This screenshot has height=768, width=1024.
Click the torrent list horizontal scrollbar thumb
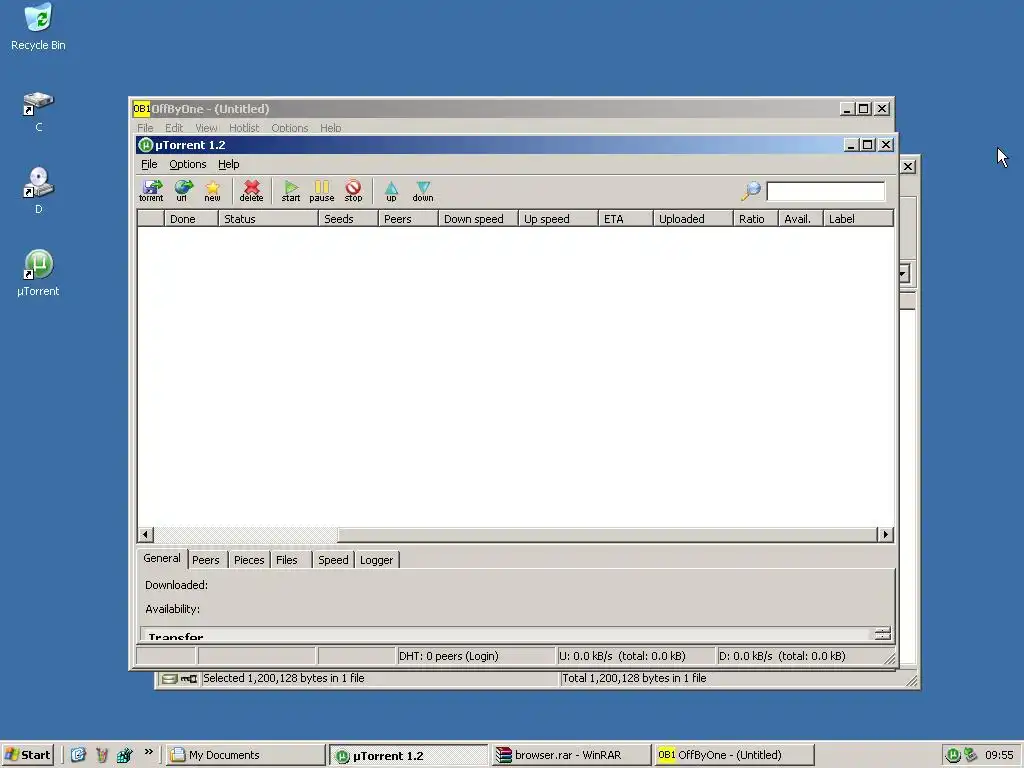(607, 535)
